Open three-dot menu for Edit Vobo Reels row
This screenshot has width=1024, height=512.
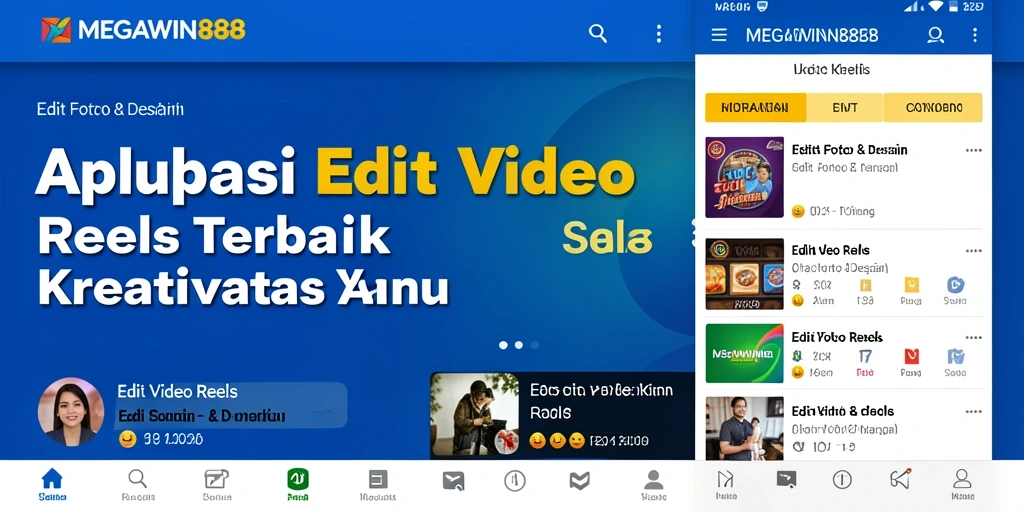tap(974, 338)
